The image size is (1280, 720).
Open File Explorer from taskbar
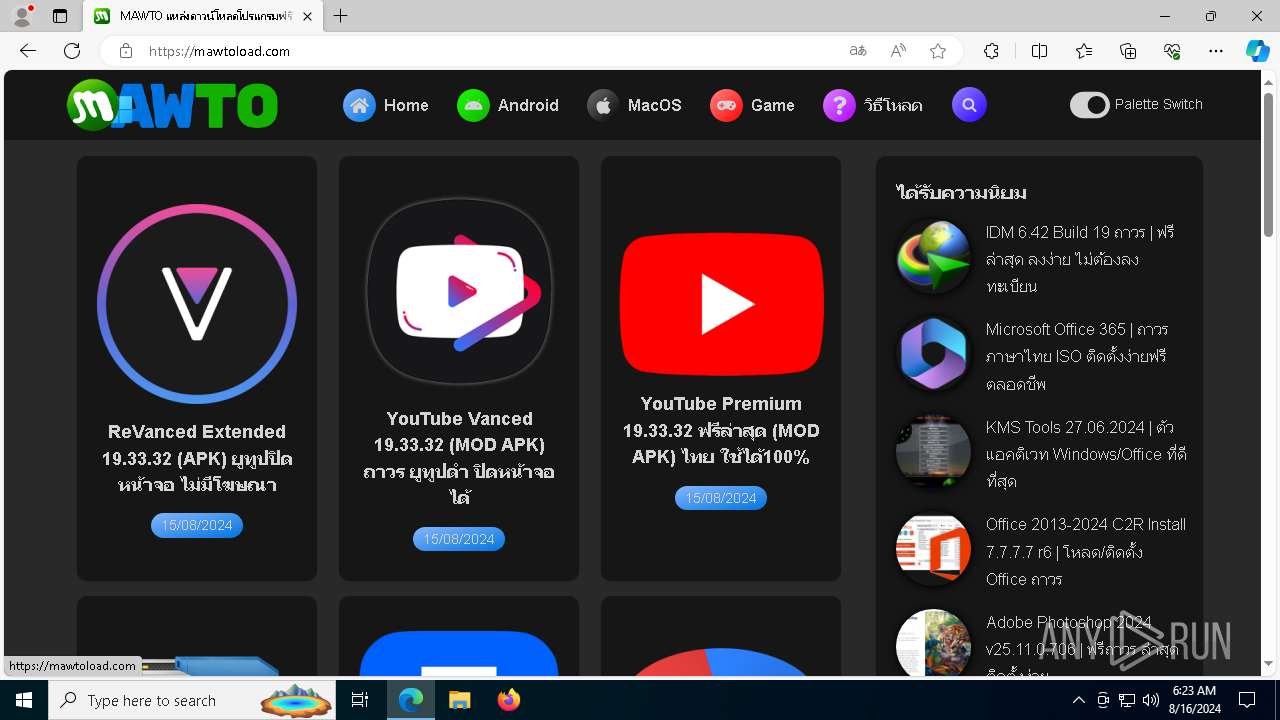(459, 700)
